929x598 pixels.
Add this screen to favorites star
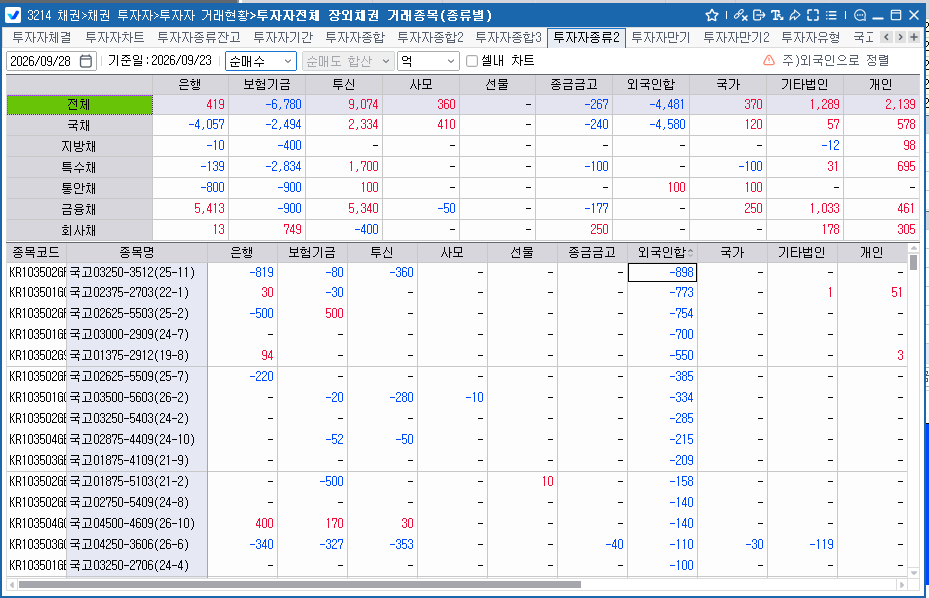coord(712,15)
